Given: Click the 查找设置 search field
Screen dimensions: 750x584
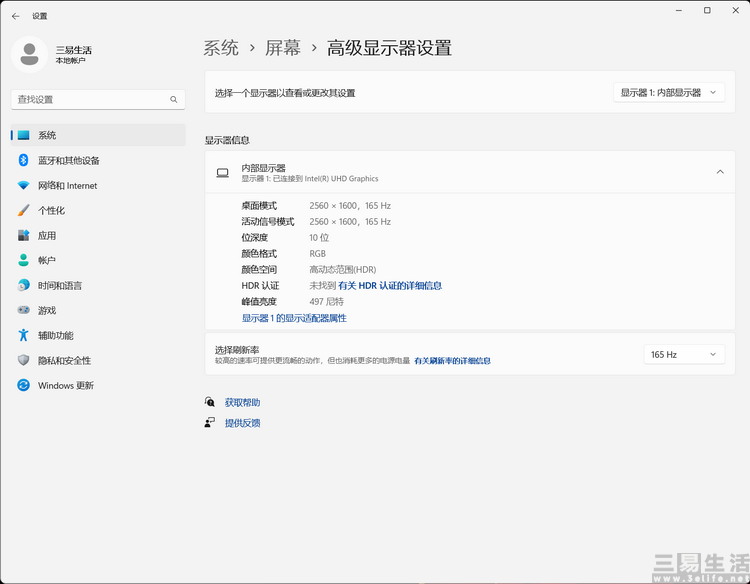Looking at the screenshot, I should click(90, 100).
